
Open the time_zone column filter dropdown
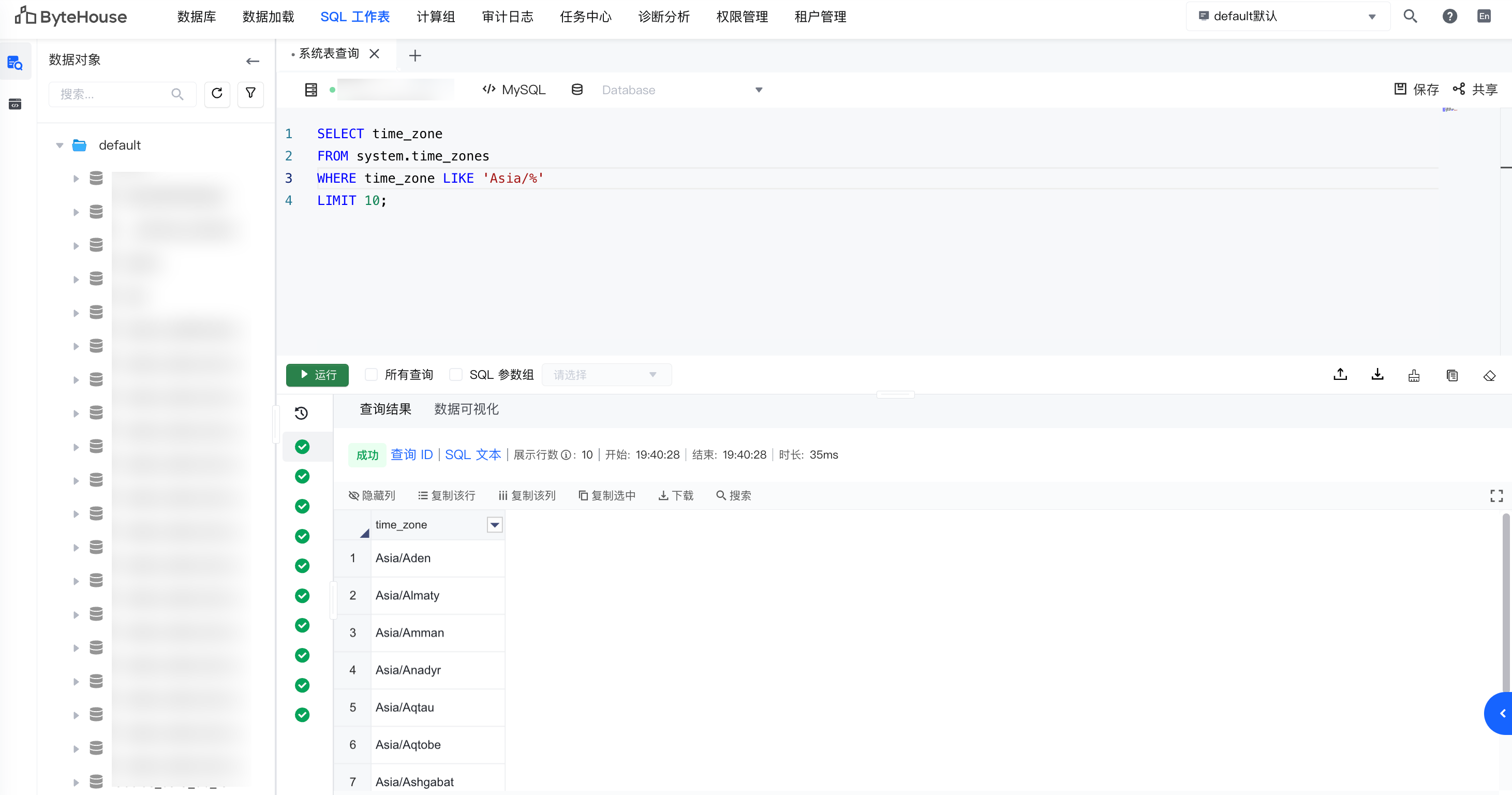pyautogui.click(x=495, y=525)
